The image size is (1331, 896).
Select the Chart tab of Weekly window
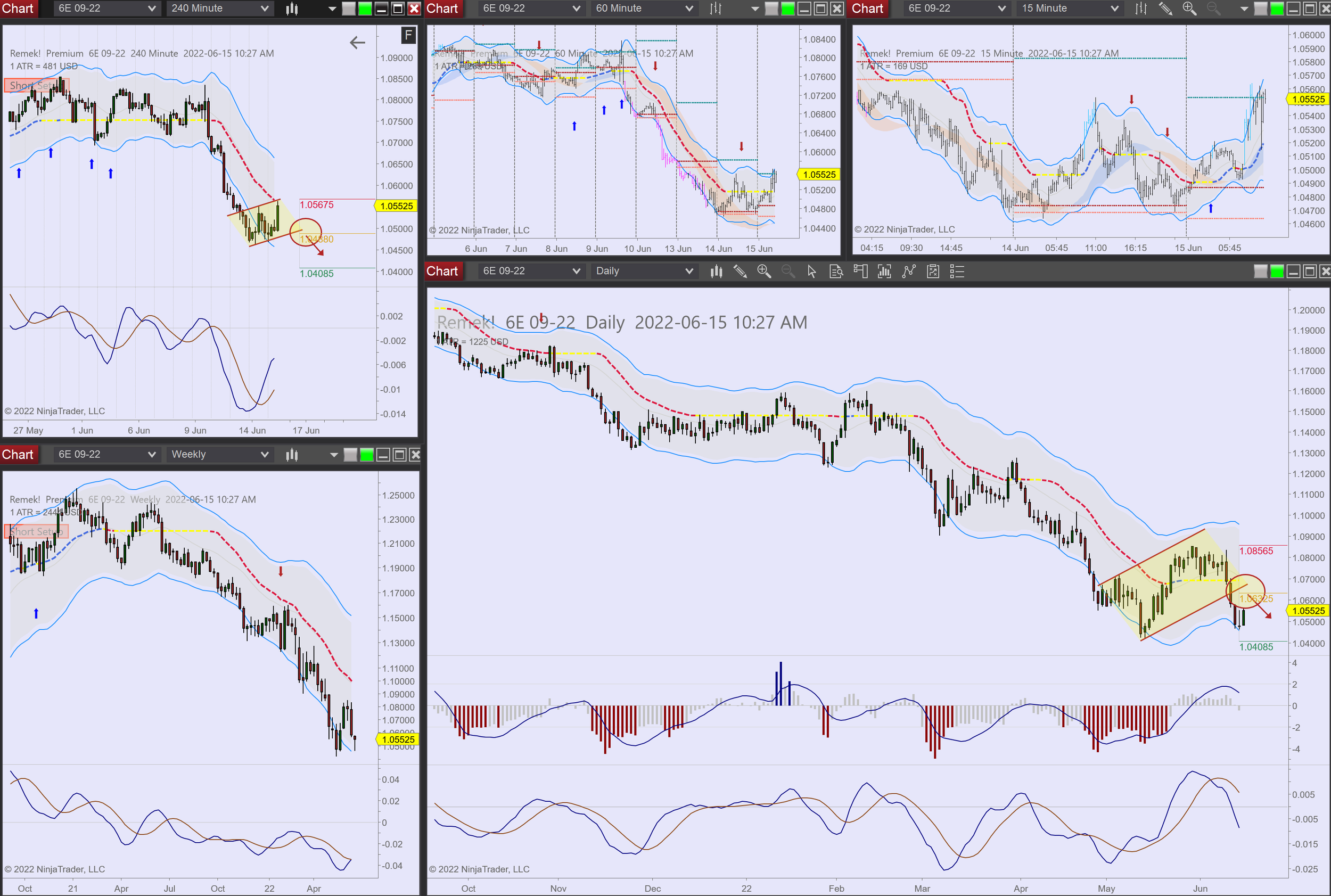(18, 454)
